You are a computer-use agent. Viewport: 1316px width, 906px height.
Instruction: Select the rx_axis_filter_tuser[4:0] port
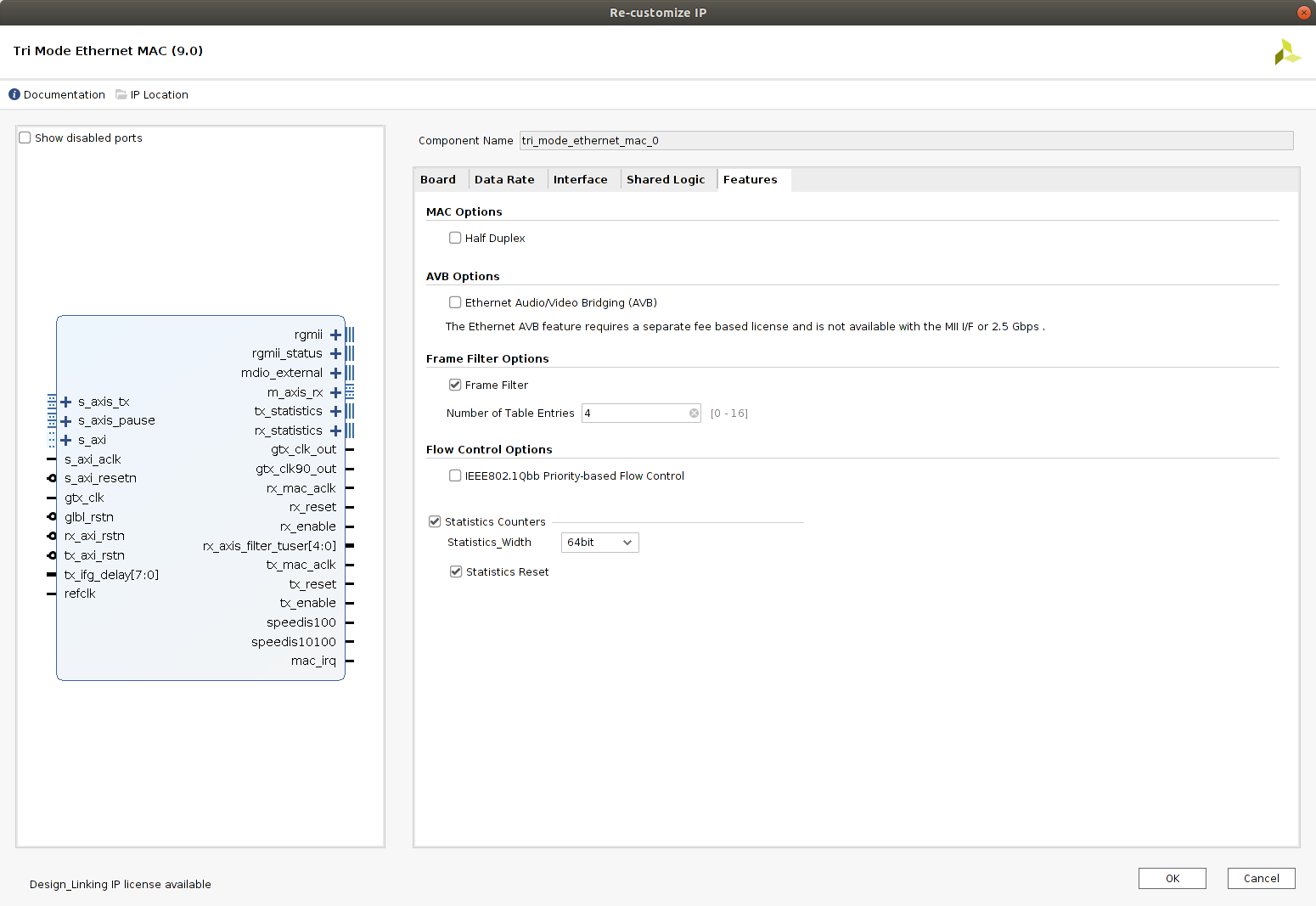coord(269,546)
